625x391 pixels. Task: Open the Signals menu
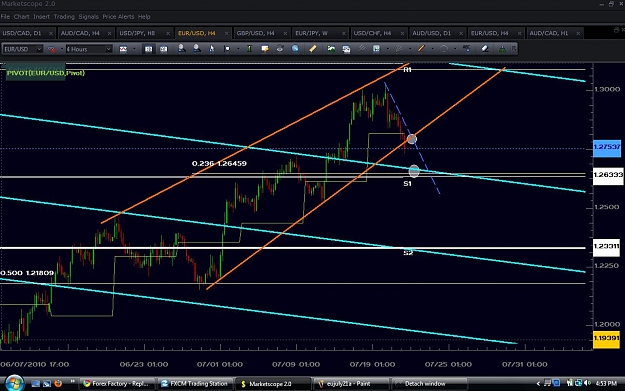pyautogui.click(x=88, y=17)
